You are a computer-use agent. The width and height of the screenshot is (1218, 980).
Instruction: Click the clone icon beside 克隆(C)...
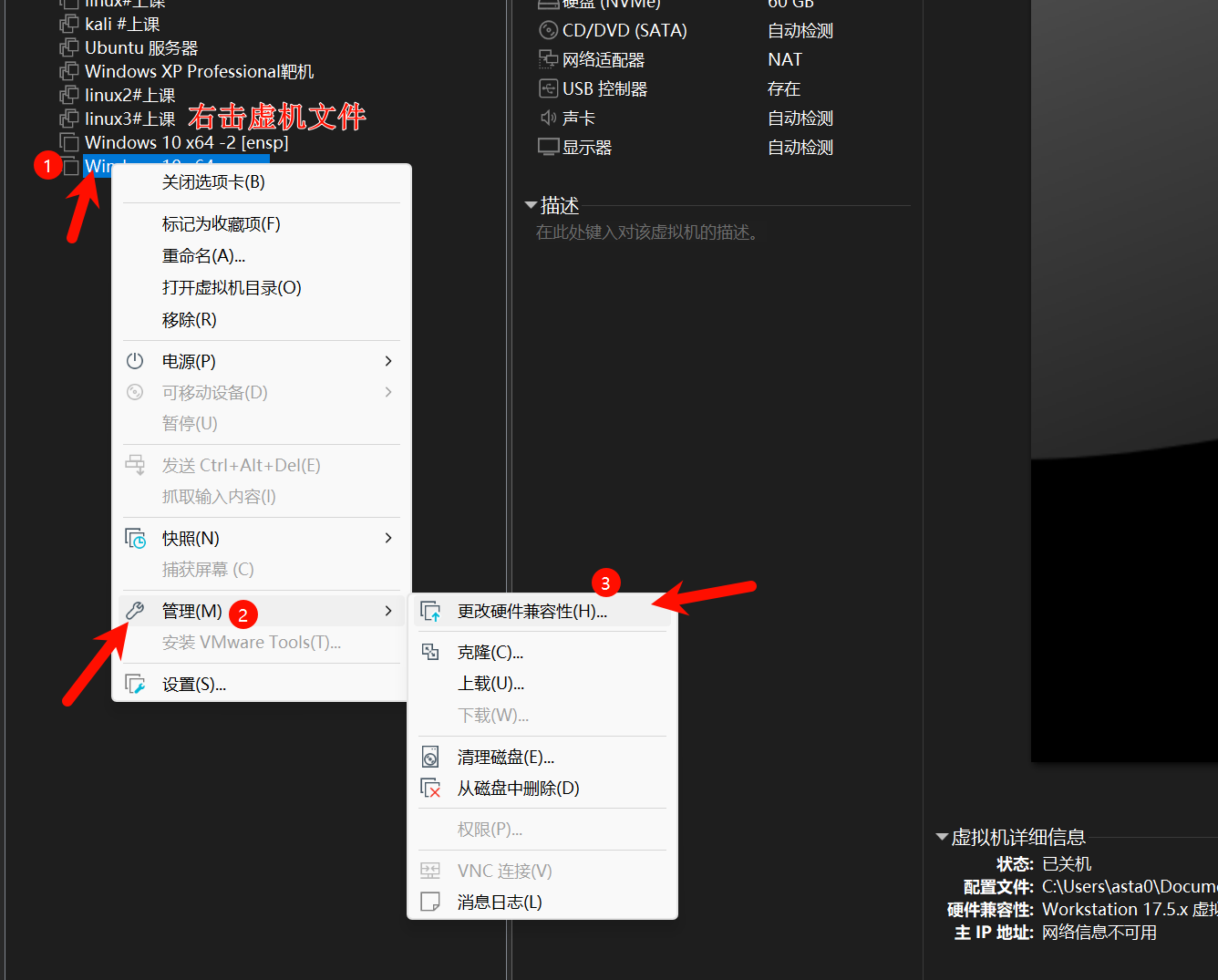point(430,652)
